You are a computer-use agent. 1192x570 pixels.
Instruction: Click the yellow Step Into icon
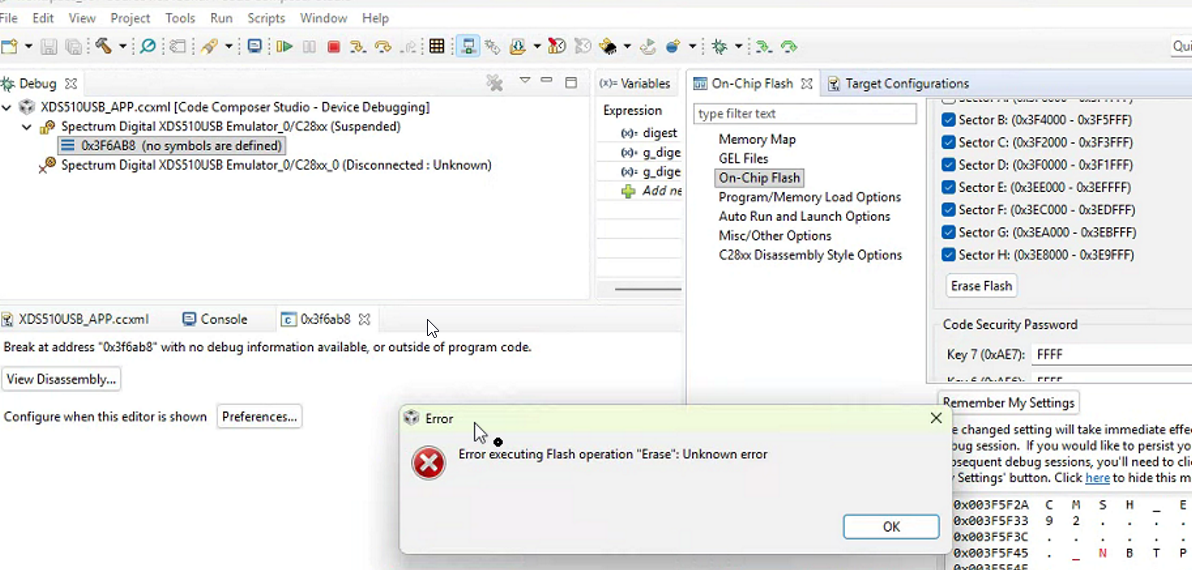357,47
